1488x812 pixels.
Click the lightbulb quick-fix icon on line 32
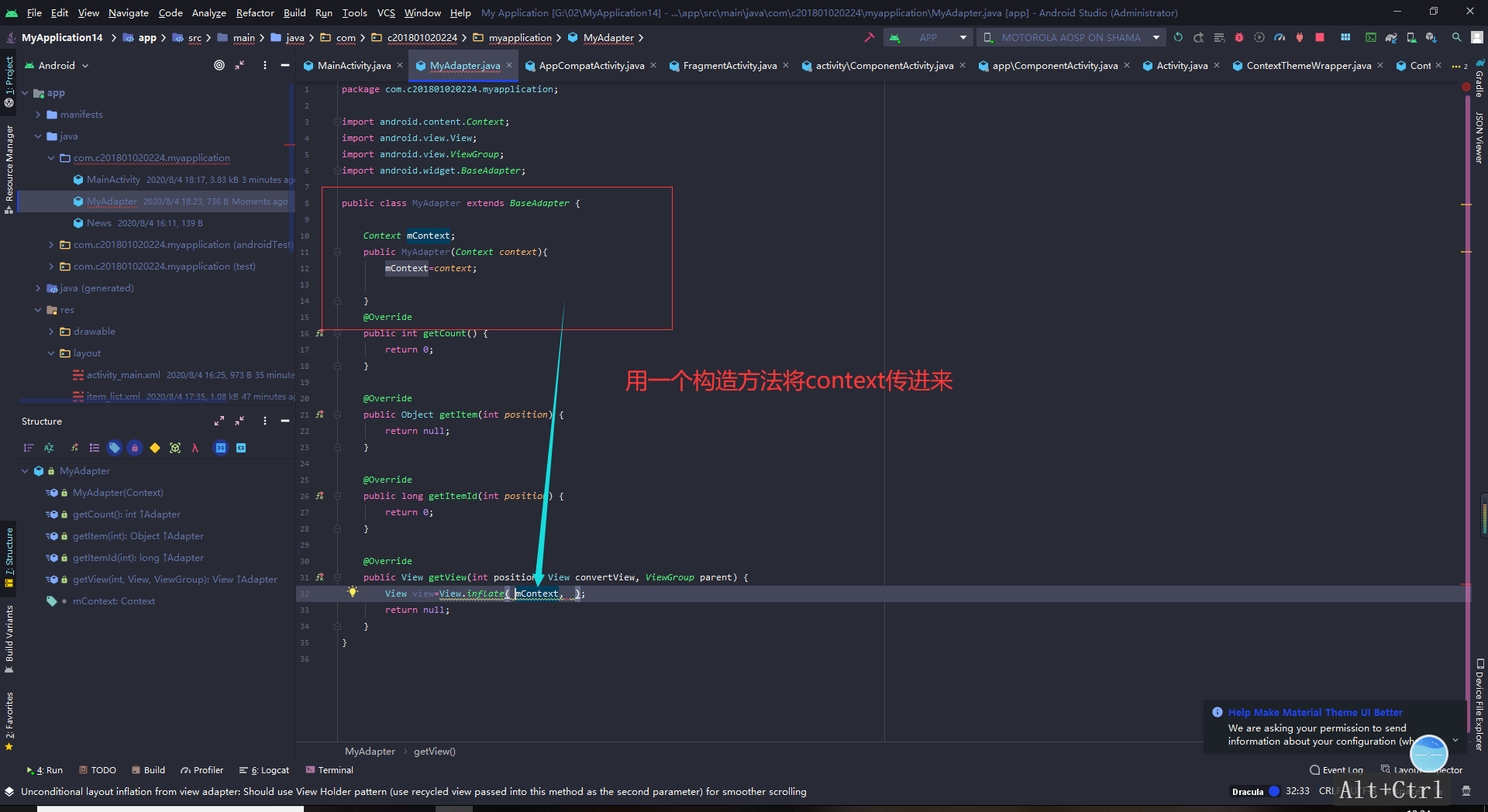click(x=353, y=592)
